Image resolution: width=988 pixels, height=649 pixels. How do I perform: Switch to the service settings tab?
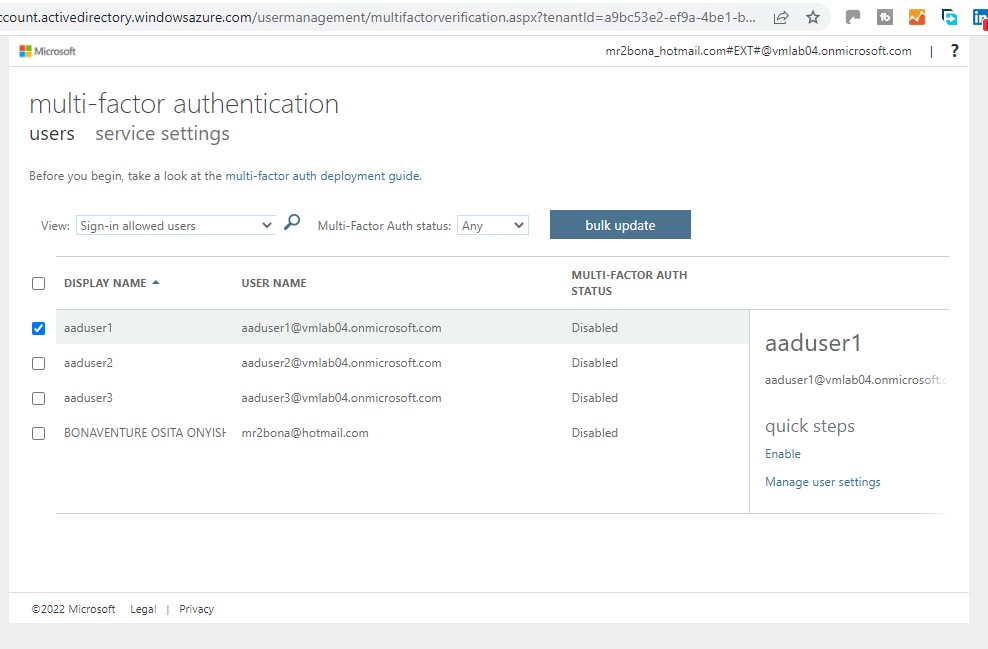[x=162, y=133]
